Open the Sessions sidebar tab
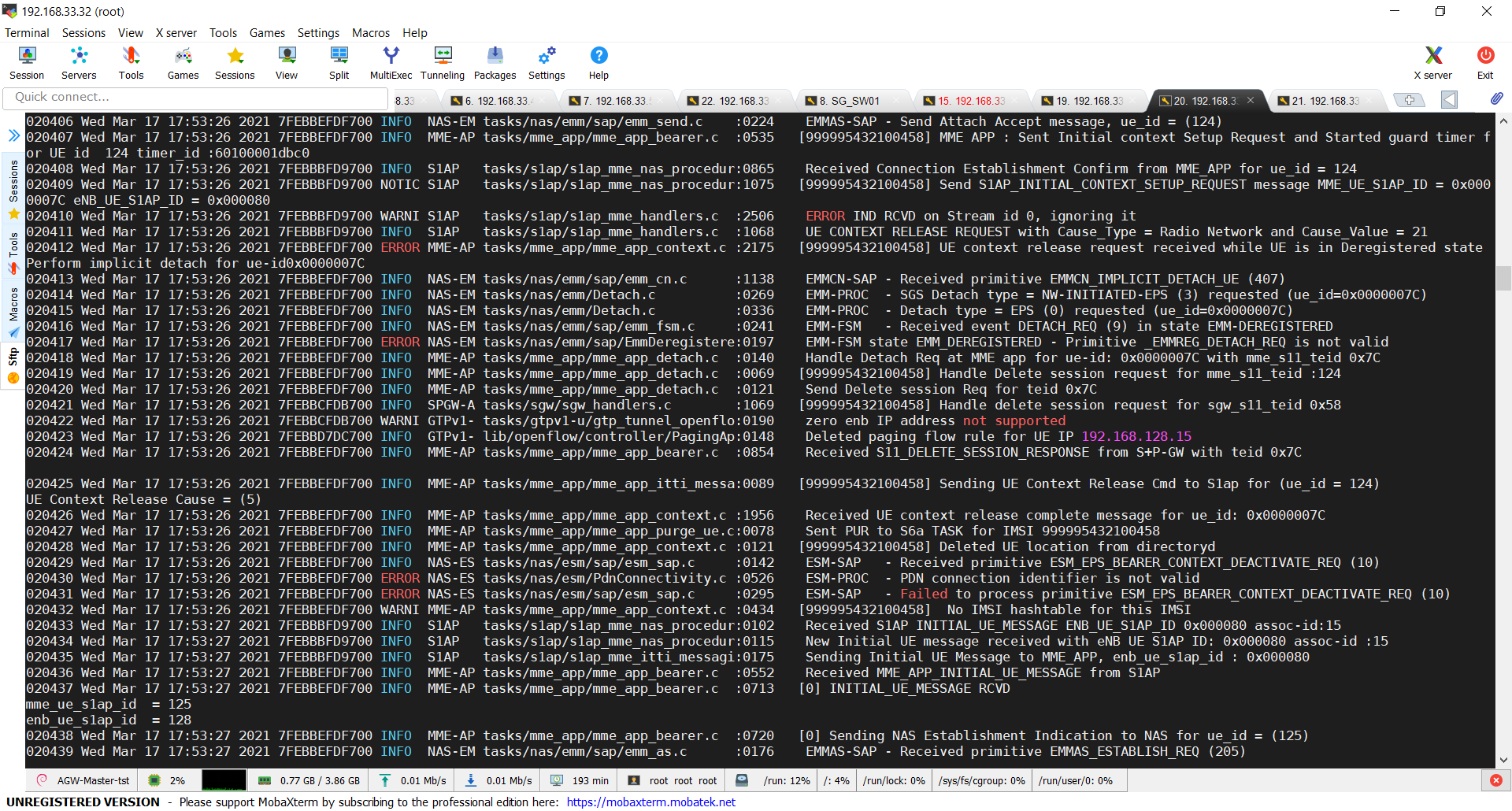This screenshot has width=1512, height=811. (13, 189)
